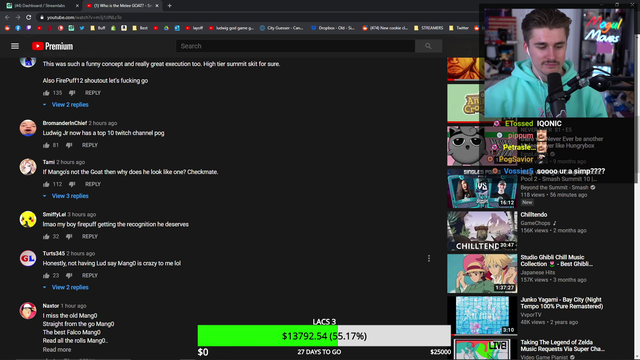Open the Chilltendo video thumbnail
This screenshot has height=360, width=640.
(x=482, y=231)
